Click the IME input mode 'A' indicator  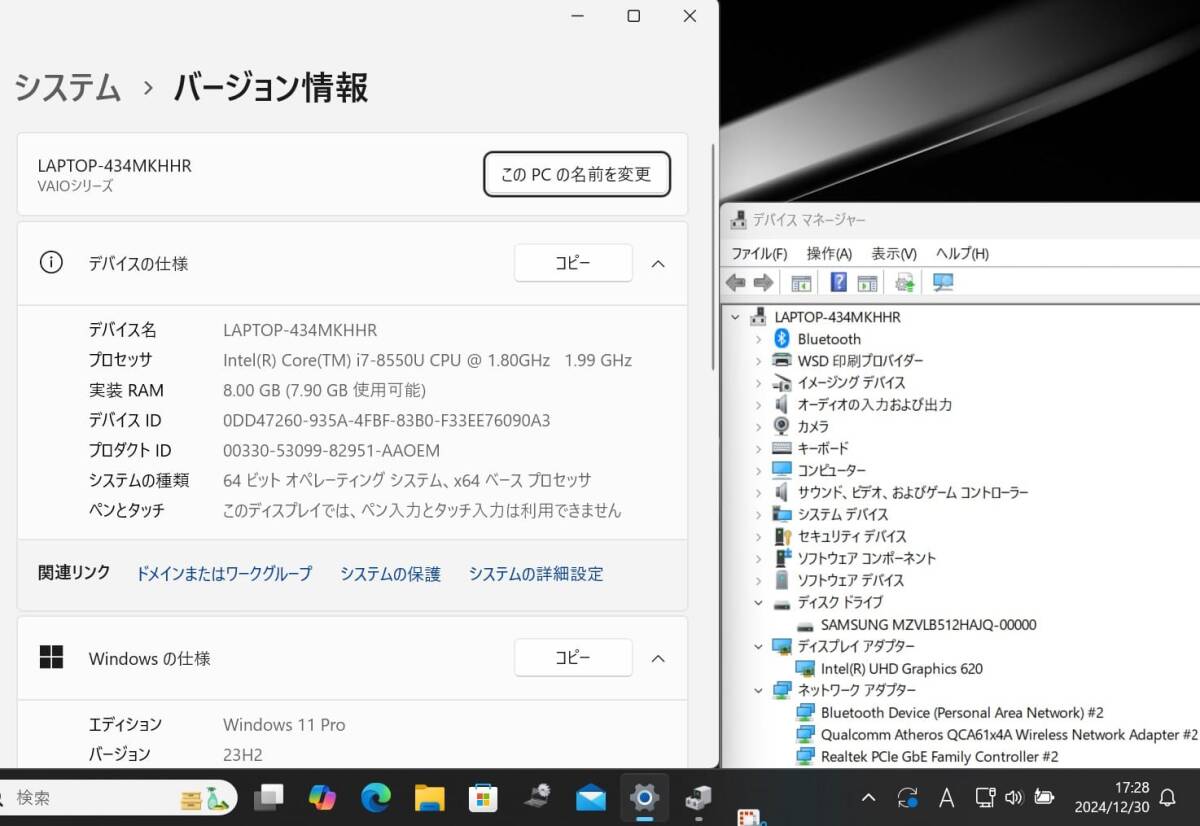[946, 798]
